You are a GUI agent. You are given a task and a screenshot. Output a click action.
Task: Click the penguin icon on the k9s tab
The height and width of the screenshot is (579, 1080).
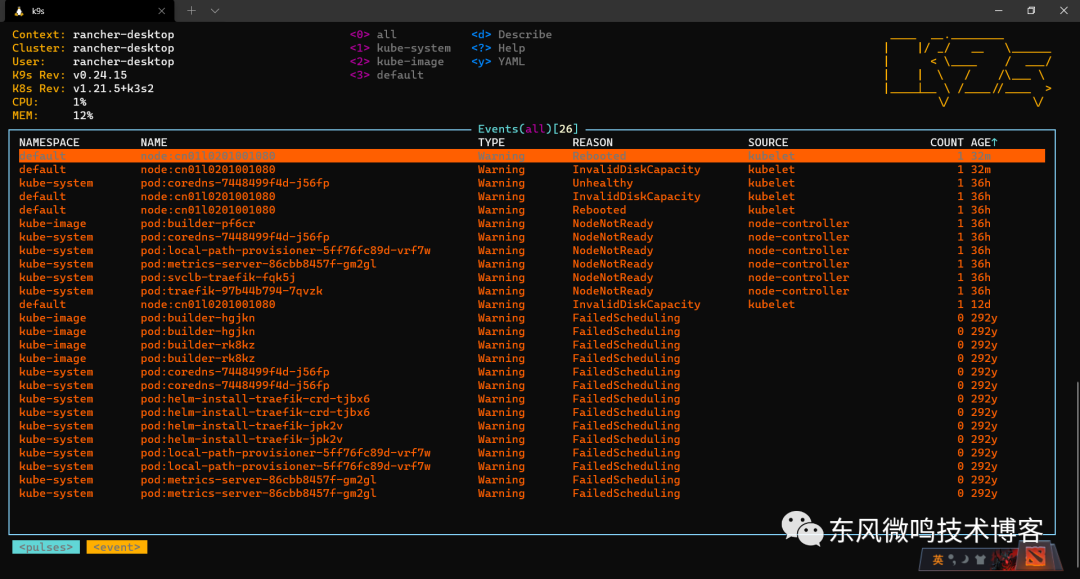tap(19, 11)
